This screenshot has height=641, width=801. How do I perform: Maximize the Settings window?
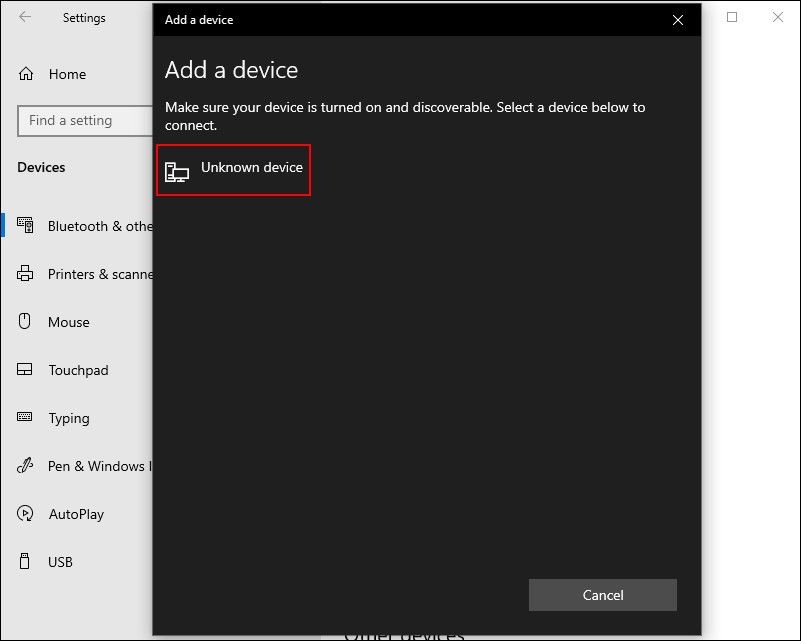732,17
